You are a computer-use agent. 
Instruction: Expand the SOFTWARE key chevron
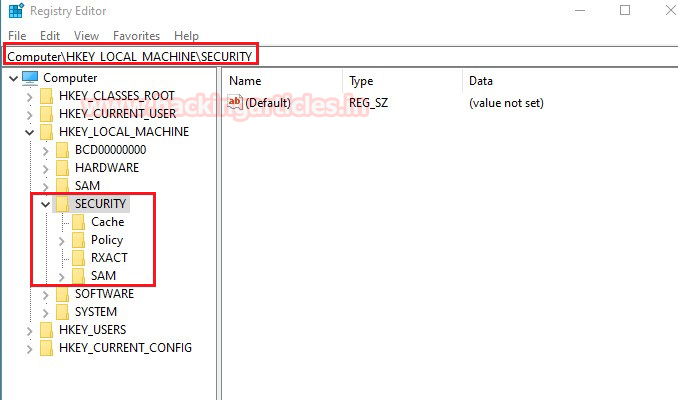(x=45, y=295)
